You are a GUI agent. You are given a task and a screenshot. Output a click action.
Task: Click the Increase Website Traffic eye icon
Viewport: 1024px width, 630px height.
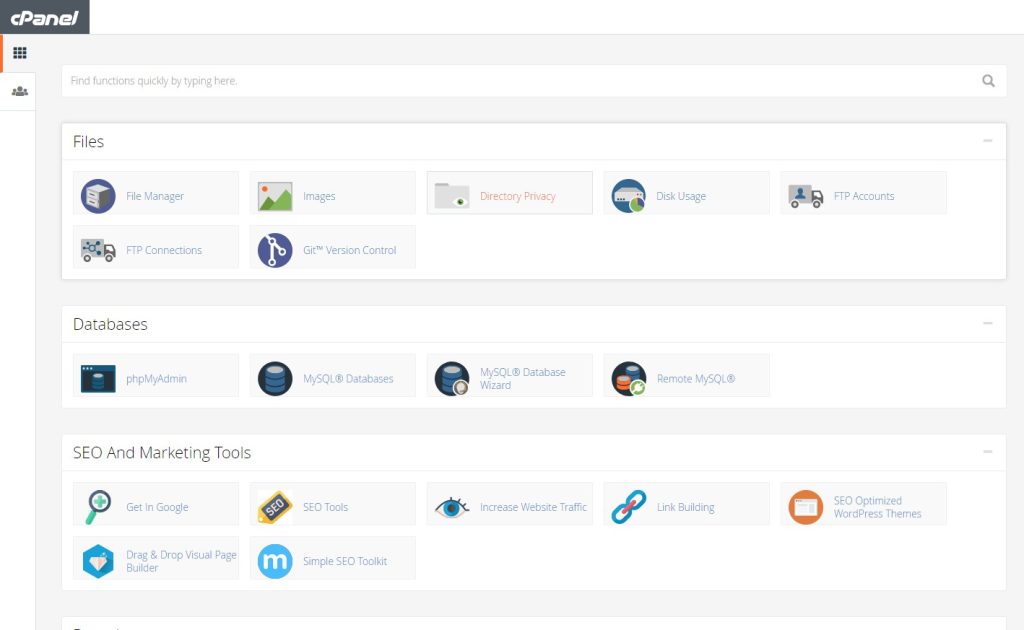[452, 507]
